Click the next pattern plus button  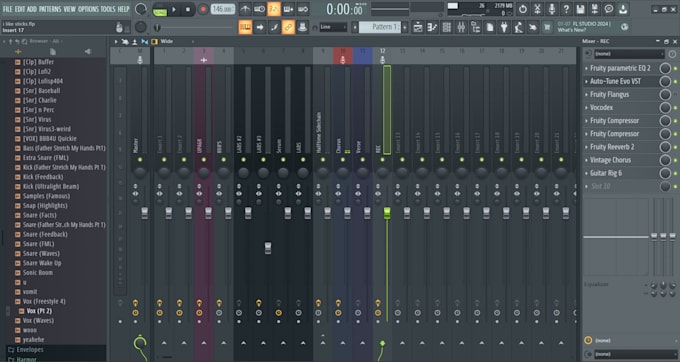pyautogui.click(x=405, y=27)
